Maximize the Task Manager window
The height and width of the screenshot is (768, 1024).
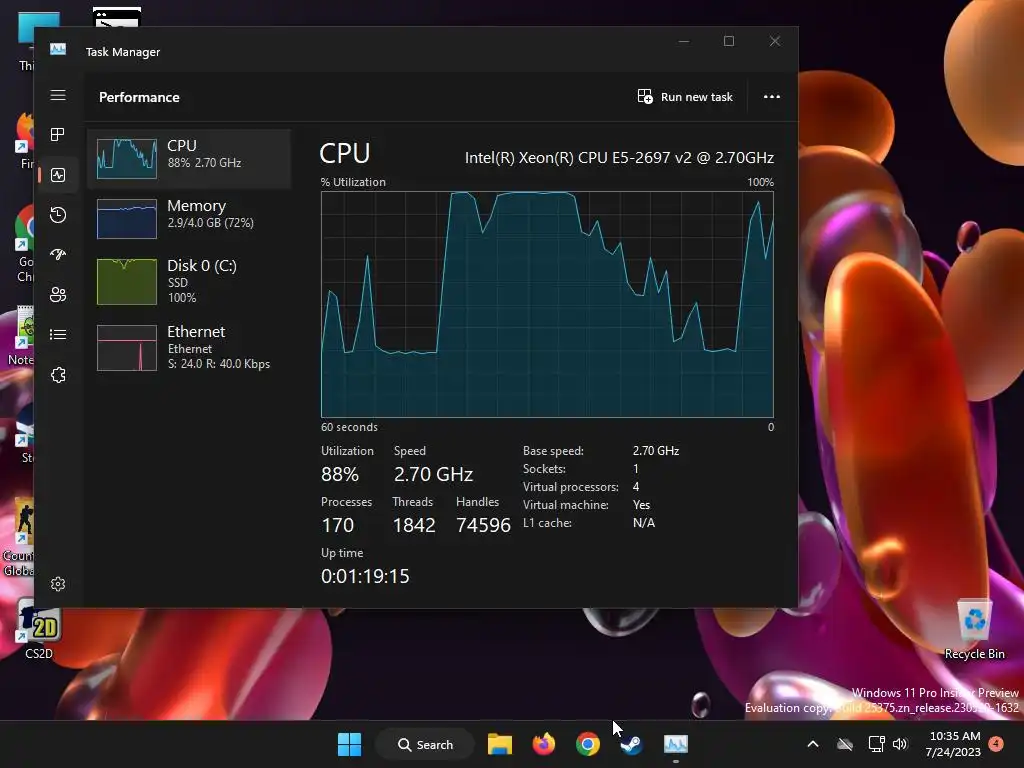[x=729, y=41]
